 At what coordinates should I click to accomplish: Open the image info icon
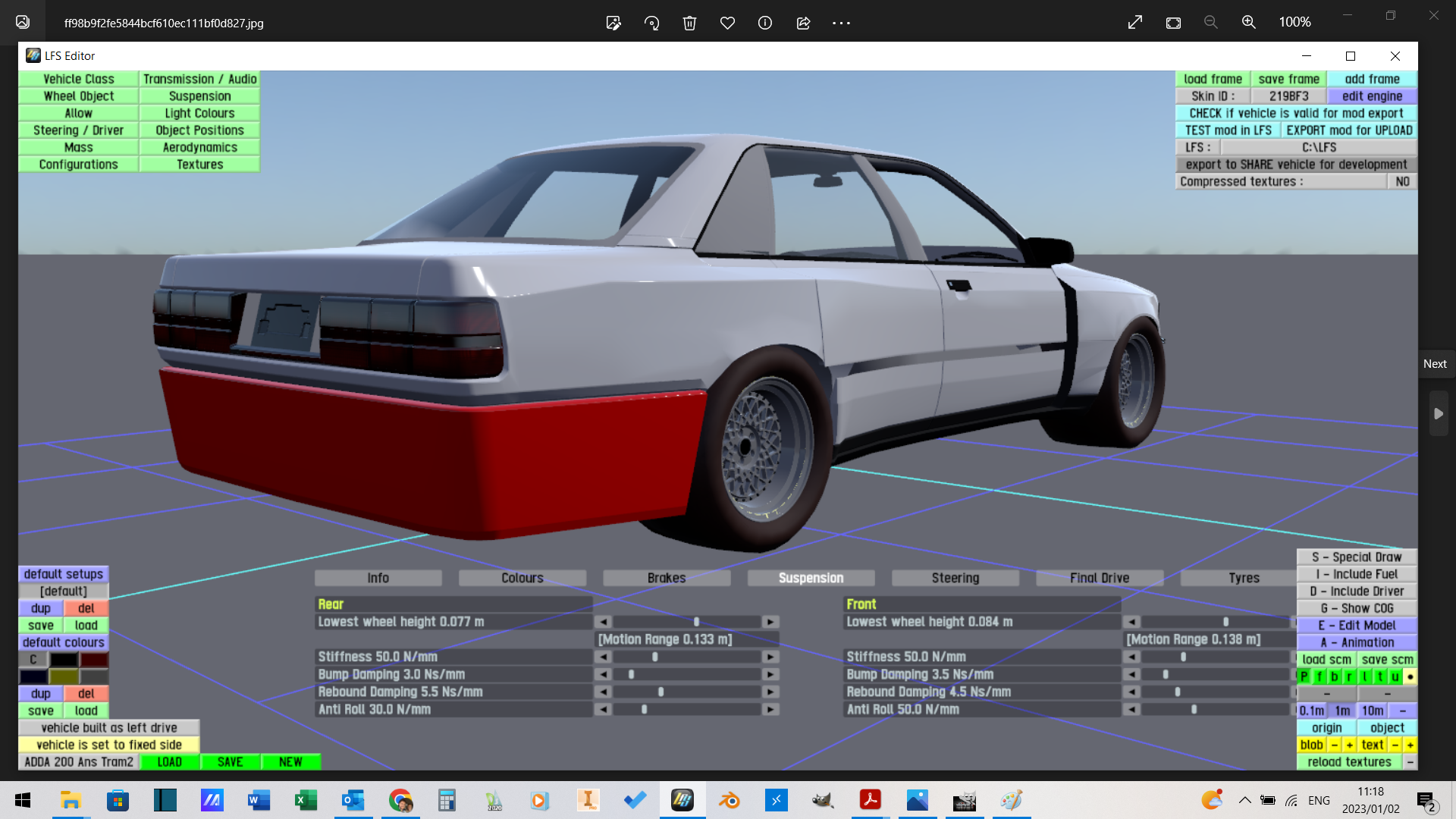[x=765, y=23]
